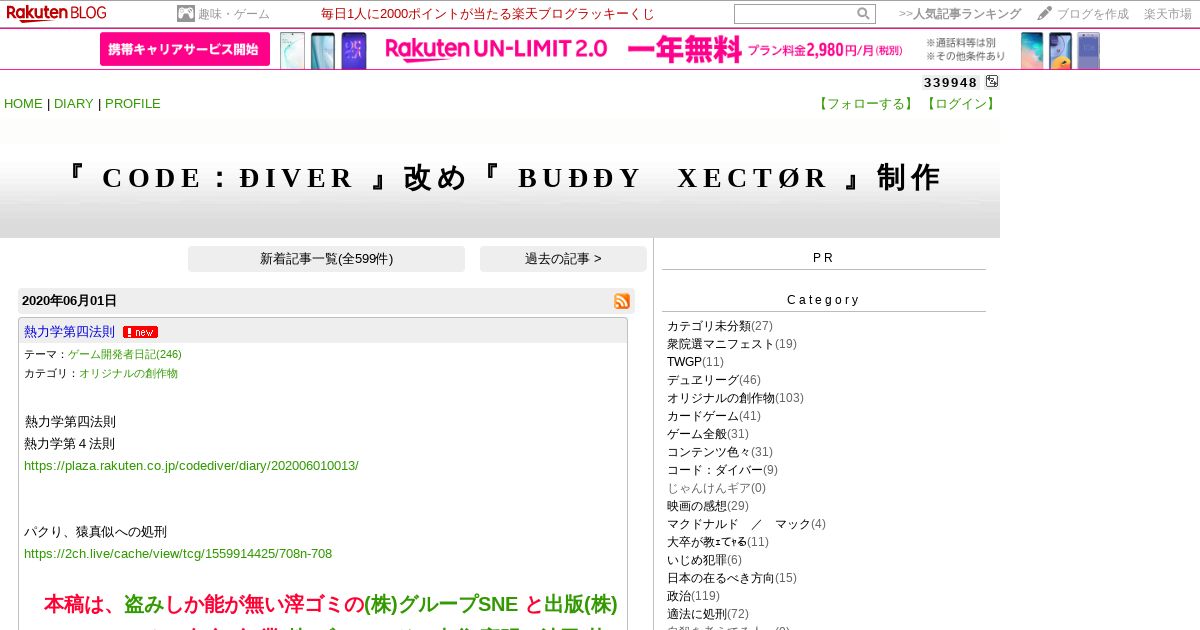Open the RSS feed icon

622,301
